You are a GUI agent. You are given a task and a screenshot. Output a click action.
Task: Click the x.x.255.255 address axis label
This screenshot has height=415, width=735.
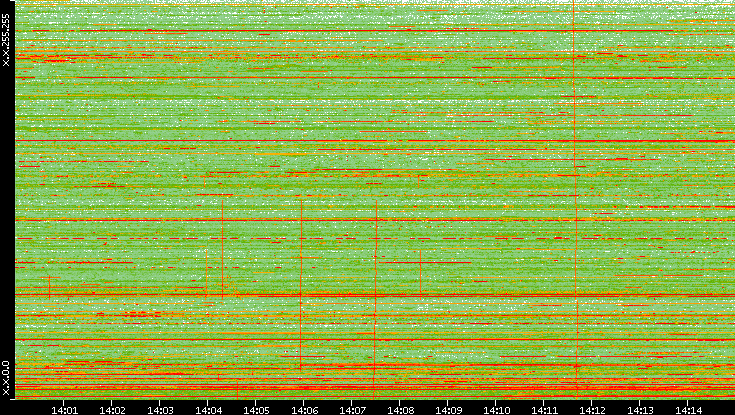pyautogui.click(x=6, y=40)
